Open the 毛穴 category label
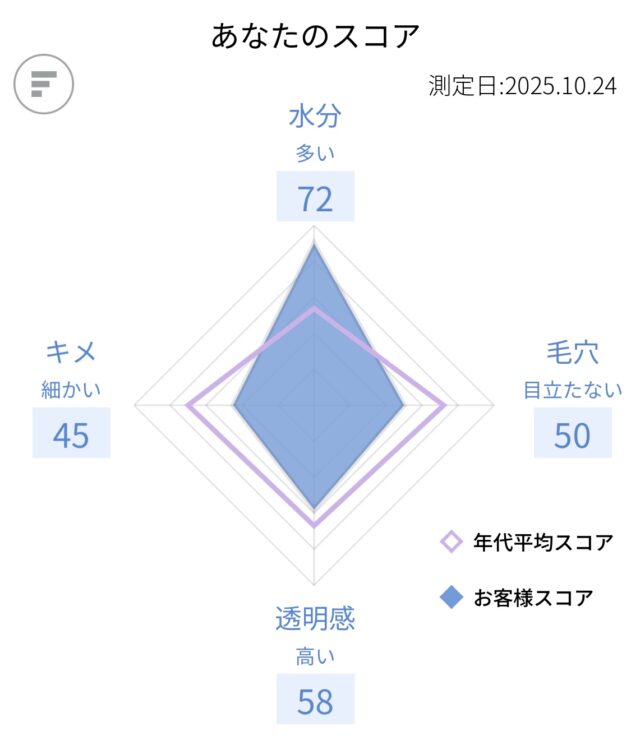 click(x=572, y=353)
